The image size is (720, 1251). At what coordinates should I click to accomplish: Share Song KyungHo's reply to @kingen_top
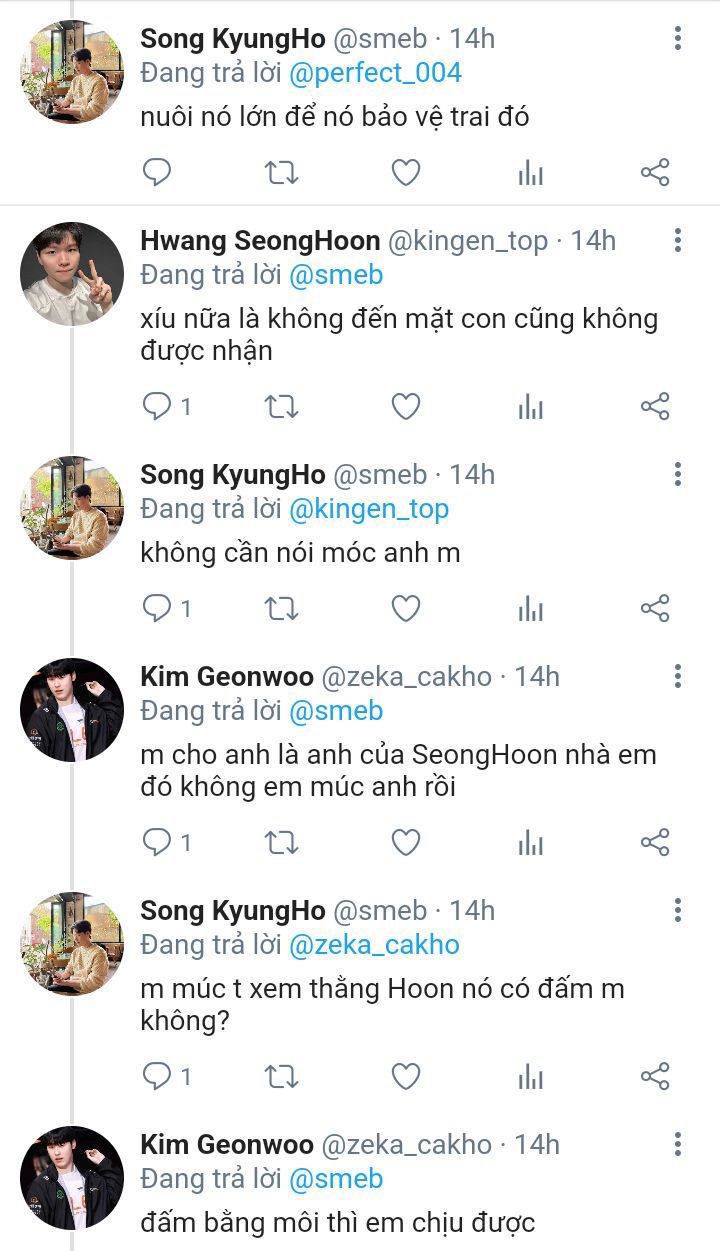[655, 608]
